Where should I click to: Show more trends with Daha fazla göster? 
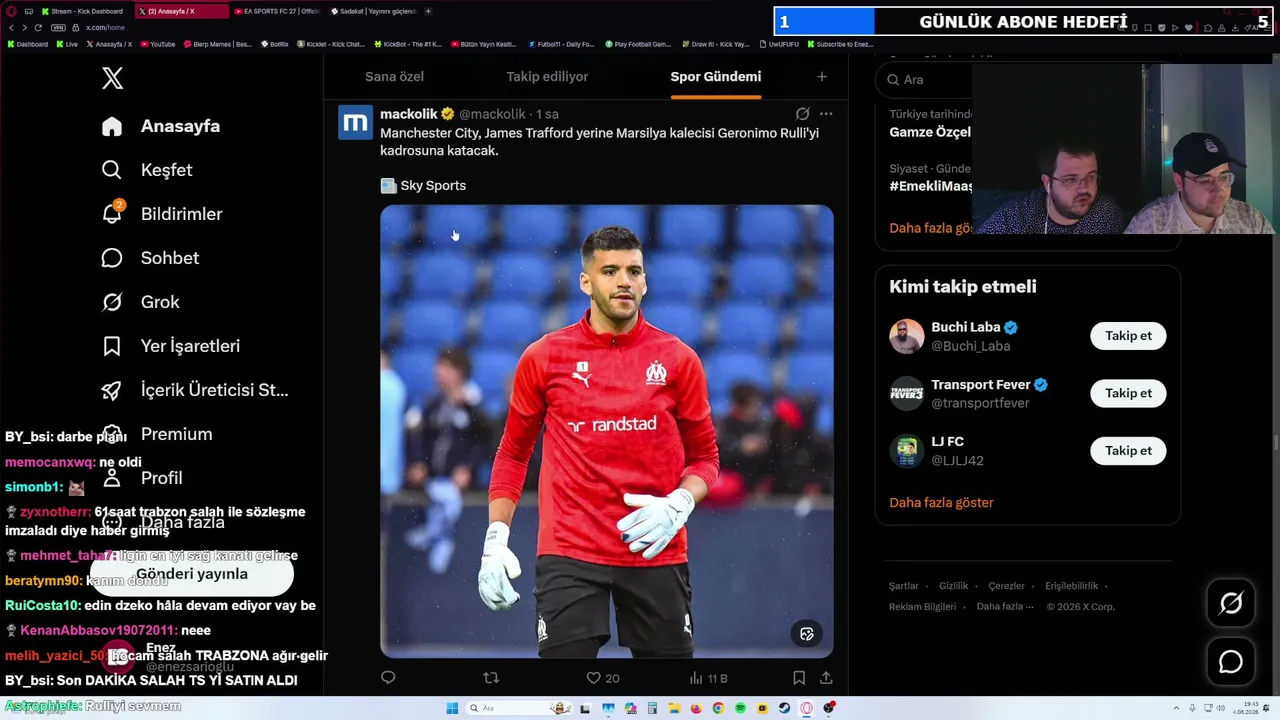[x=931, y=228]
